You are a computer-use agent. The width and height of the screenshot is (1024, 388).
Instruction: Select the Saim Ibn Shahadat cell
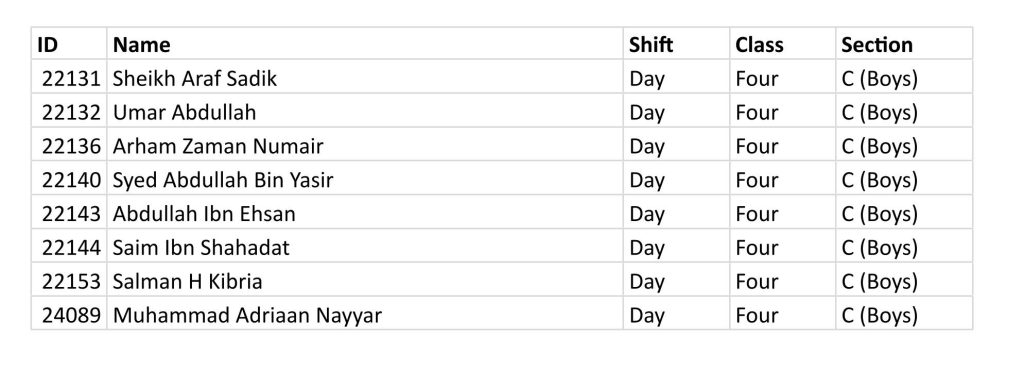click(x=364, y=248)
